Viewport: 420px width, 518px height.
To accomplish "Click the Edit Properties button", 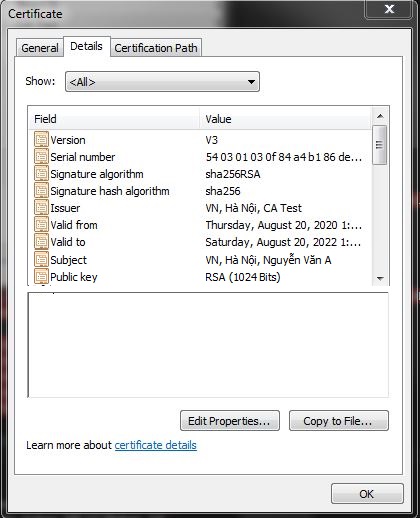I will click(230, 421).
